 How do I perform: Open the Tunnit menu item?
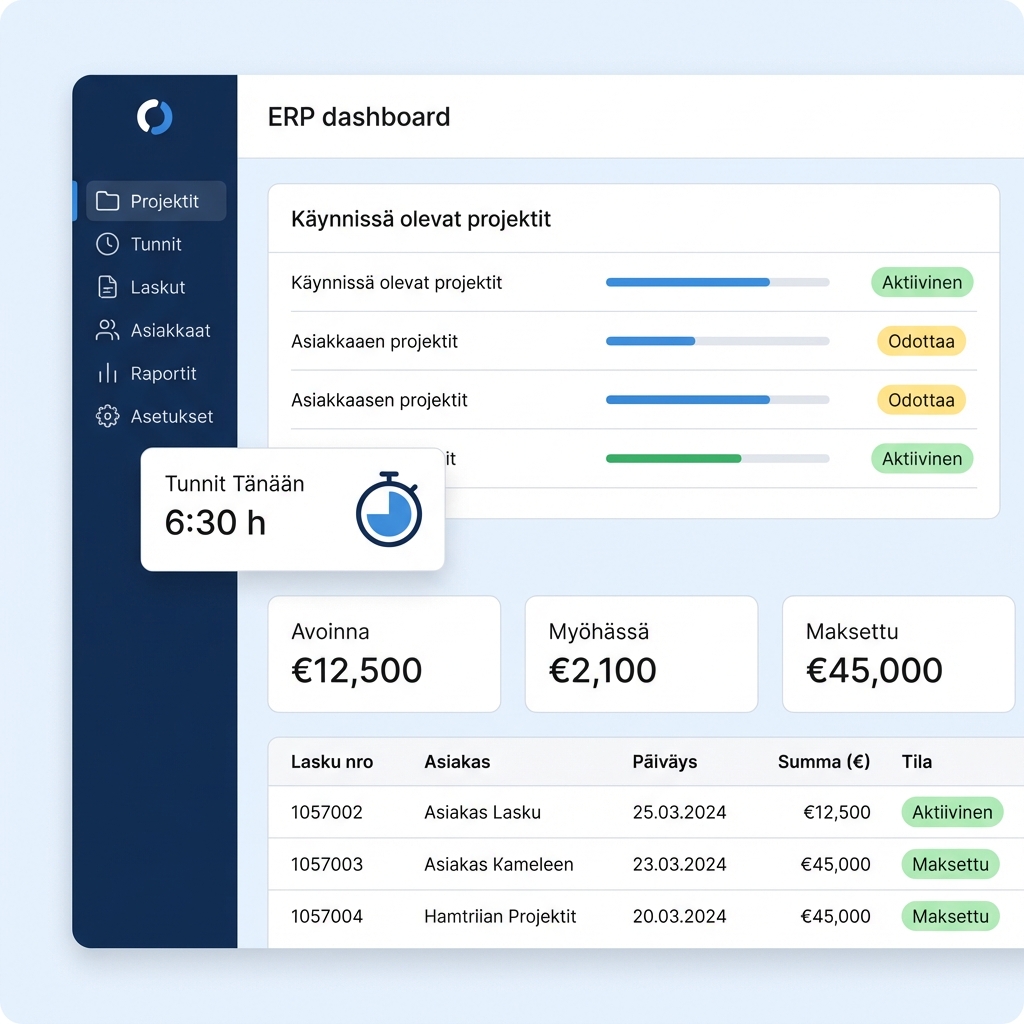click(x=156, y=244)
